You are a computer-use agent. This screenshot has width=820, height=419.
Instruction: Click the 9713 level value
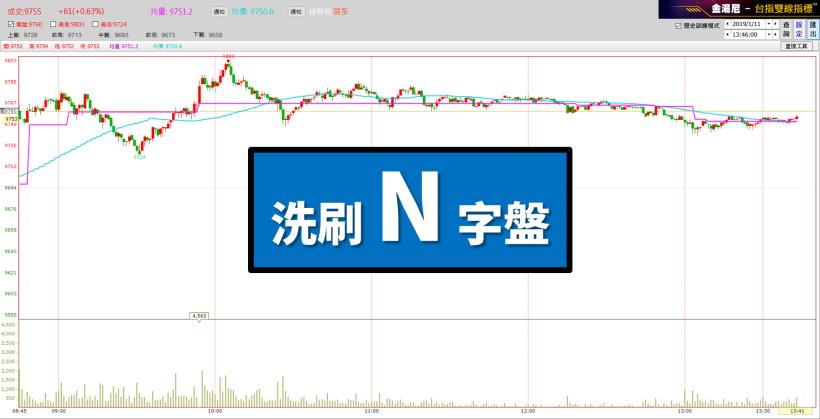[x=76, y=35]
